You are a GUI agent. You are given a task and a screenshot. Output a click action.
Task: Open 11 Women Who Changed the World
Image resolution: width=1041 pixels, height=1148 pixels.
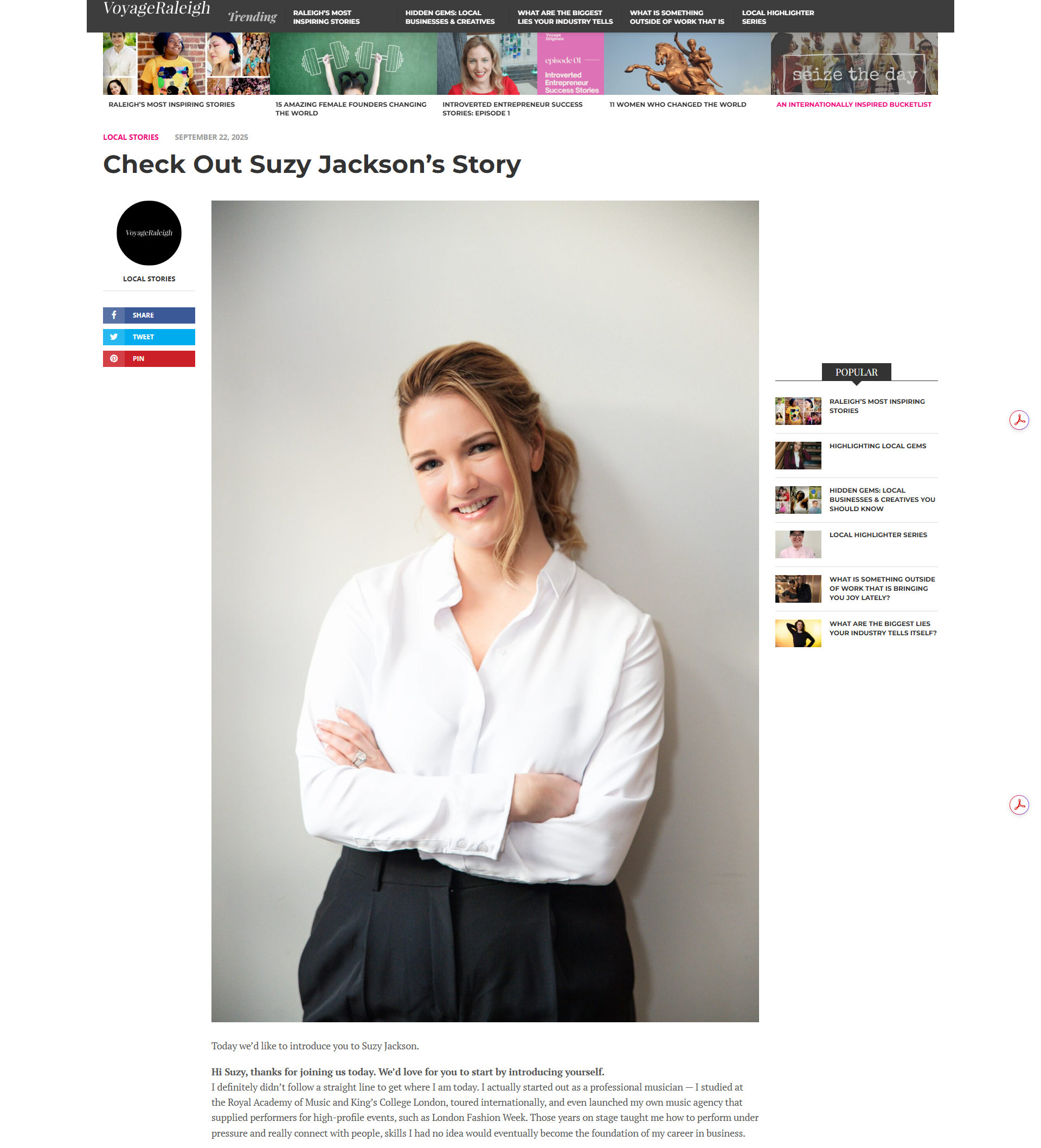coord(678,104)
